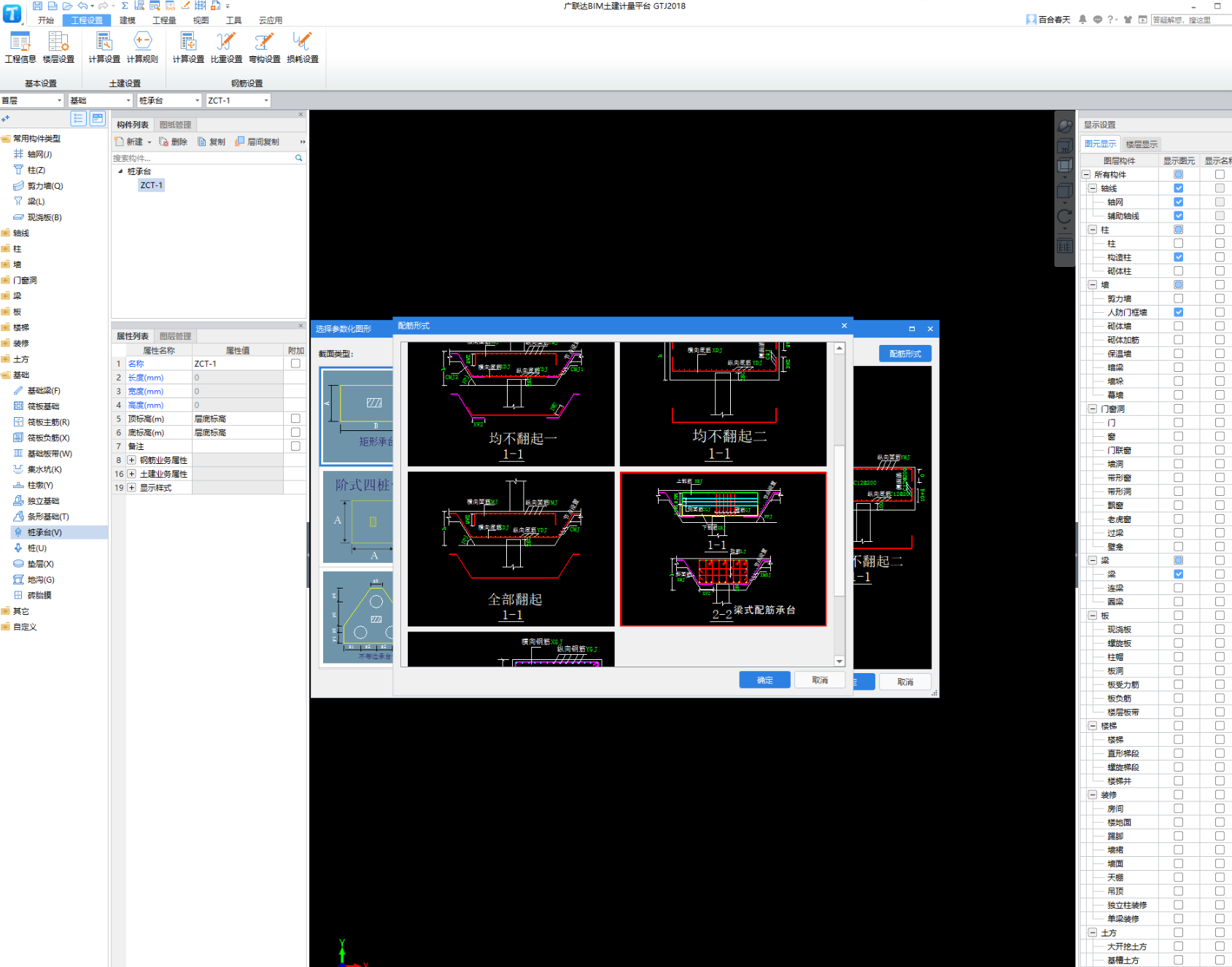Viewport: 1232px width, 967px height.
Task: Click 取消 in 配筋形式 dialog
Action: [x=820, y=680]
